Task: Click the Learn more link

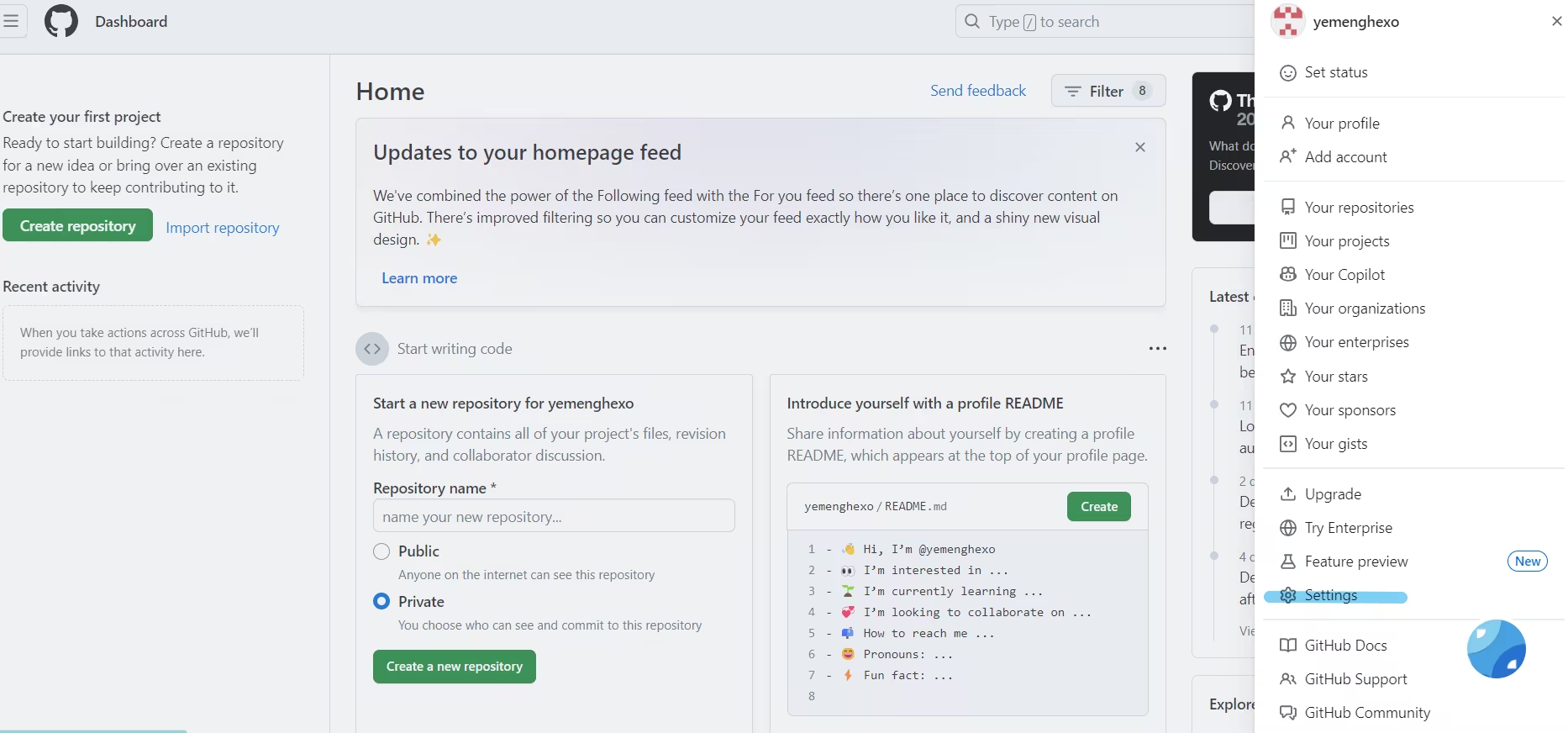Action: click(x=418, y=278)
